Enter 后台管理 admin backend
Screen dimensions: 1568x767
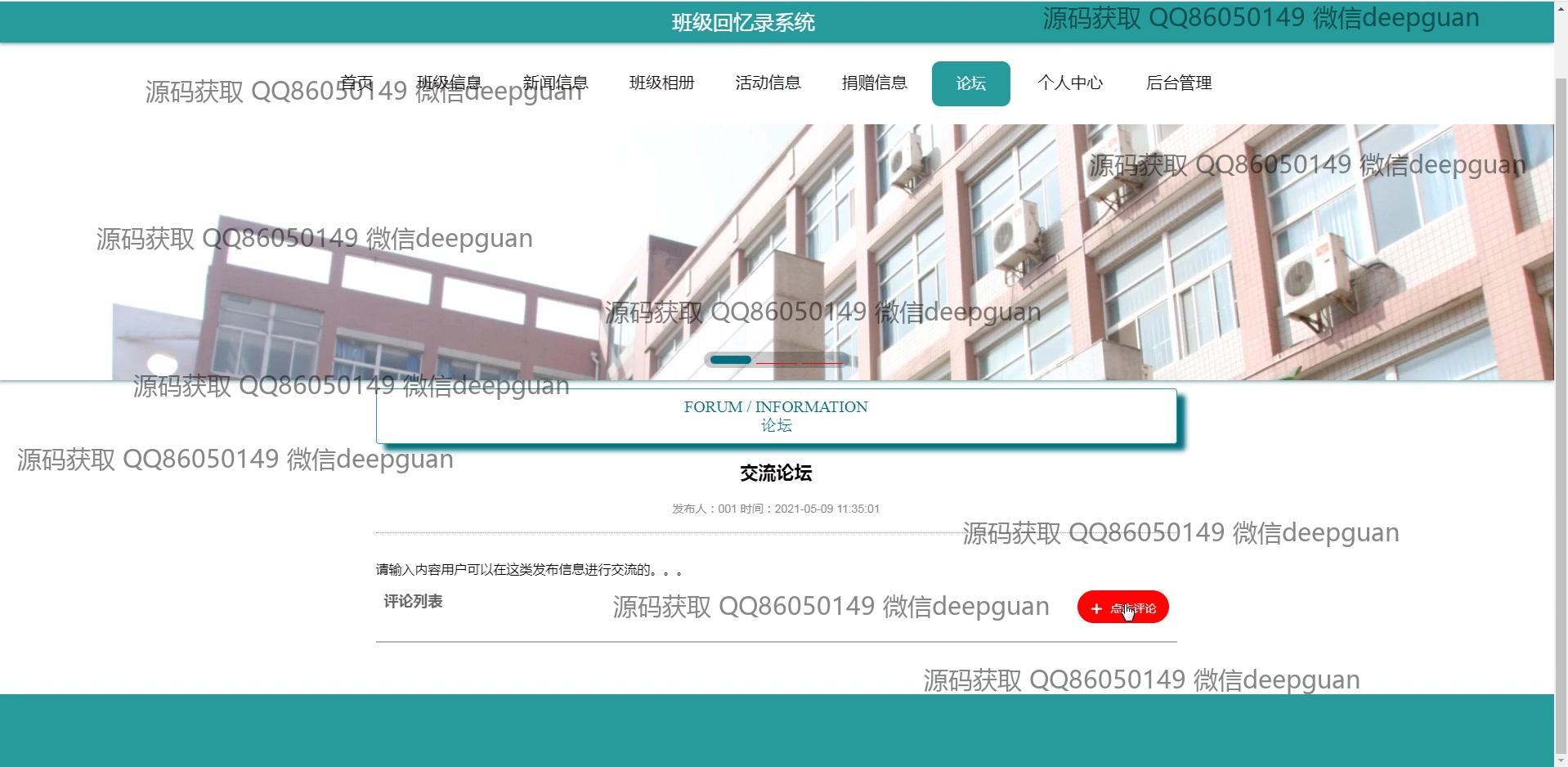coord(1178,83)
